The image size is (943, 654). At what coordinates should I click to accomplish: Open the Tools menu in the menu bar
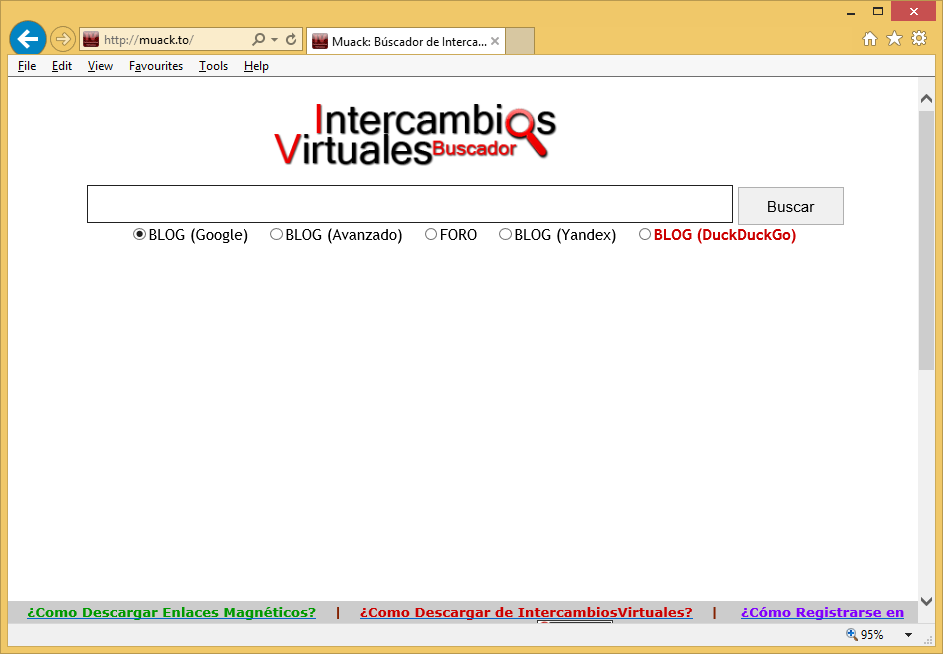[213, 66]
